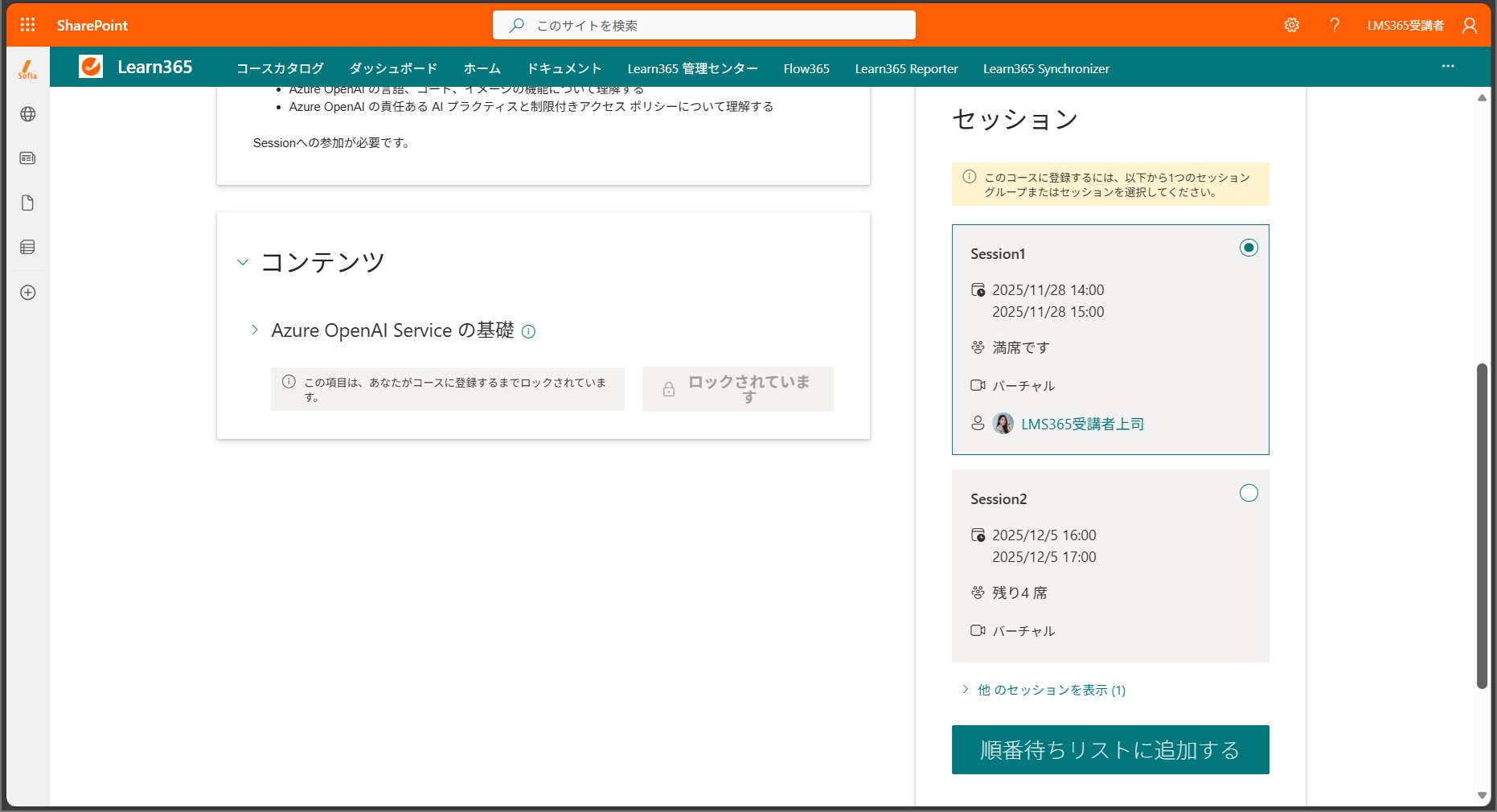Go to ホーム menu item

click(482, 68)
